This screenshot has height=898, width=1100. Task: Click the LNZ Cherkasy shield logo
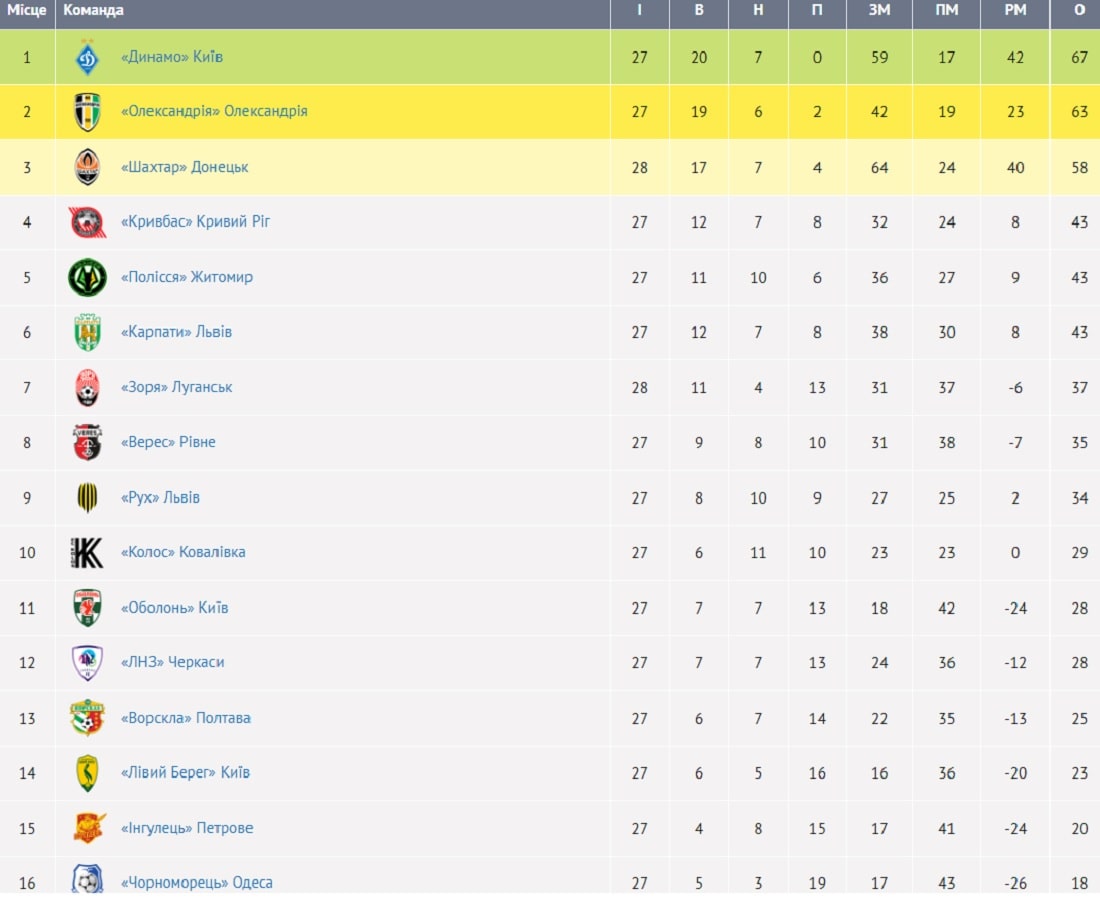pyautogui.click(x=88, y=663)
